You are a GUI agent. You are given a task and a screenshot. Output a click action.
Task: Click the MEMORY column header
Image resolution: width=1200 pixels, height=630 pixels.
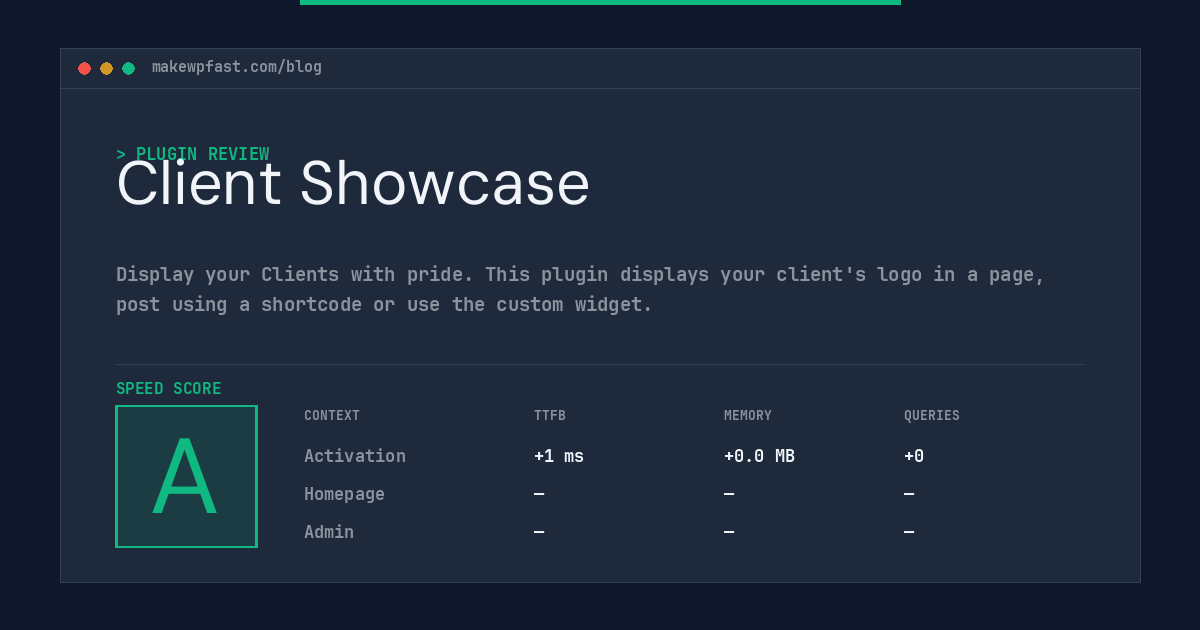[748, 416]
